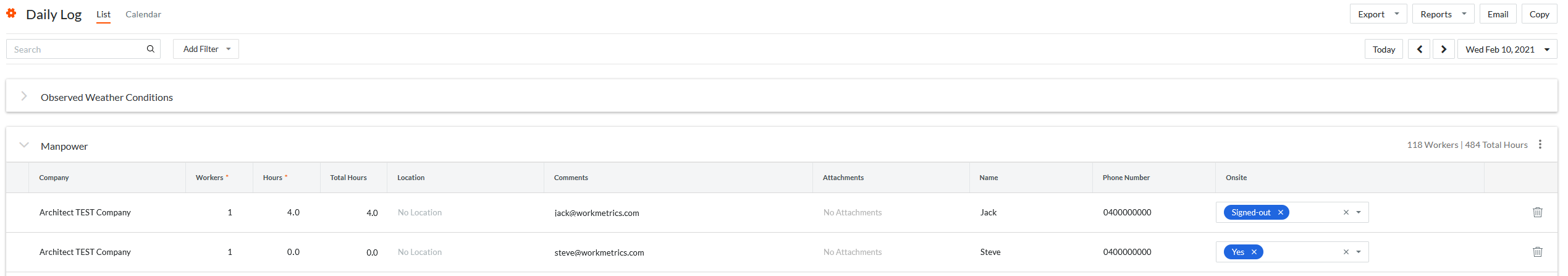Focus the Search input field
The width and height of the screenshot is (1568, 276).
77,49
